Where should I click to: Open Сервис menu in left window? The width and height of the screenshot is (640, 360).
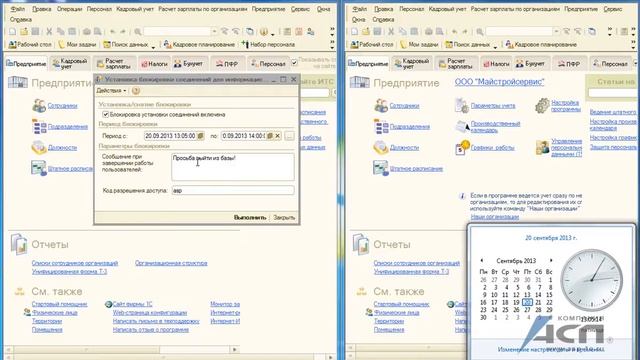point(300,9)
